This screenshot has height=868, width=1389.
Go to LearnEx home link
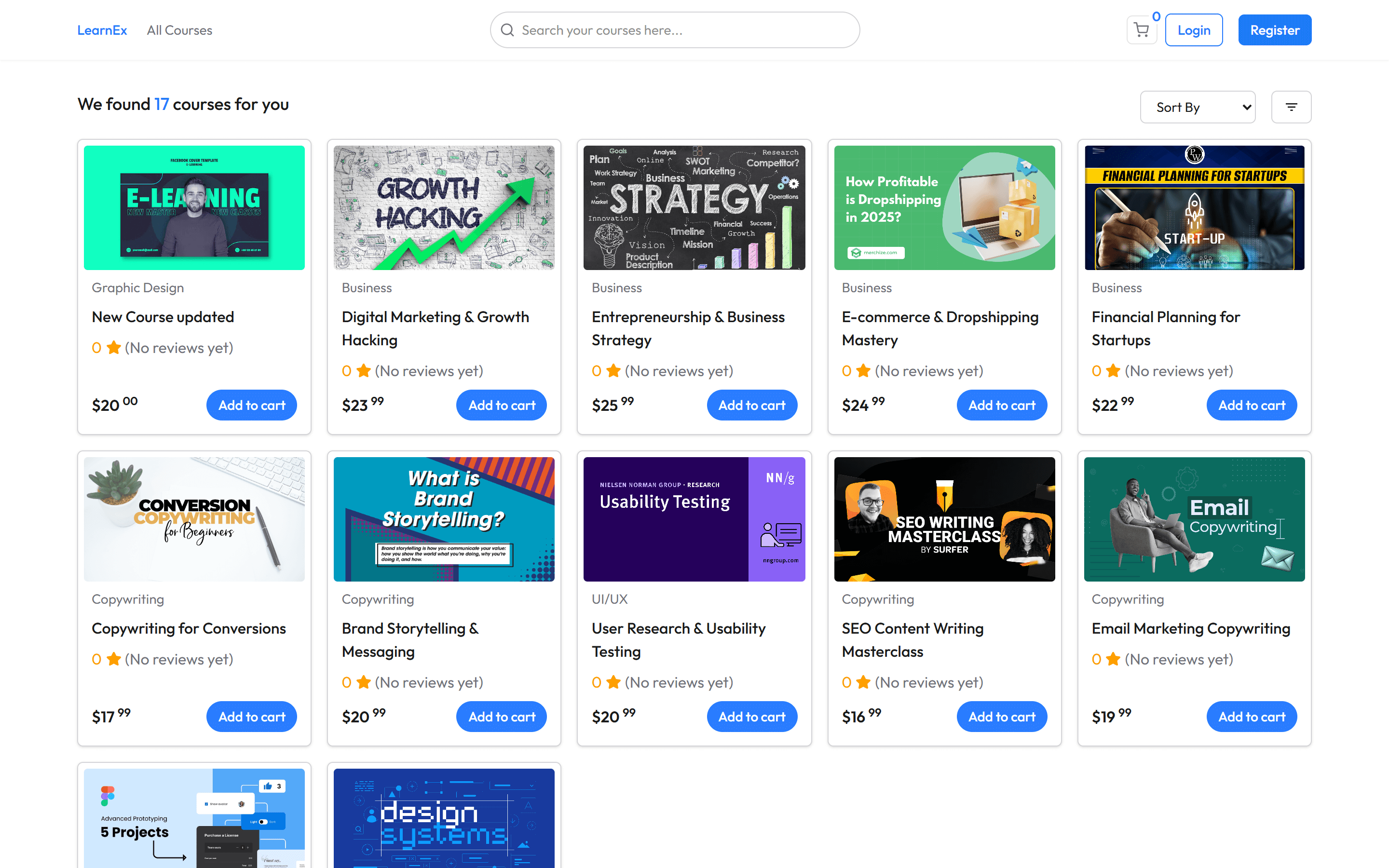102,30
